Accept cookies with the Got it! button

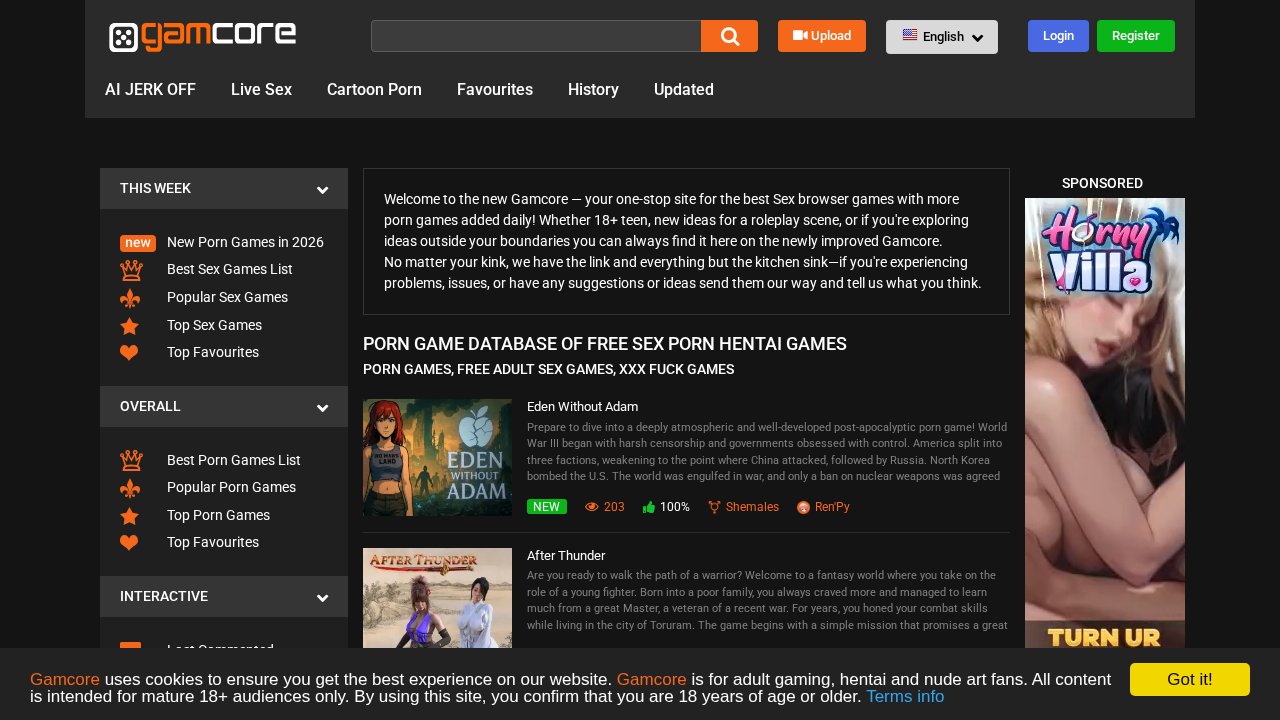click(x=1190, y=679)
